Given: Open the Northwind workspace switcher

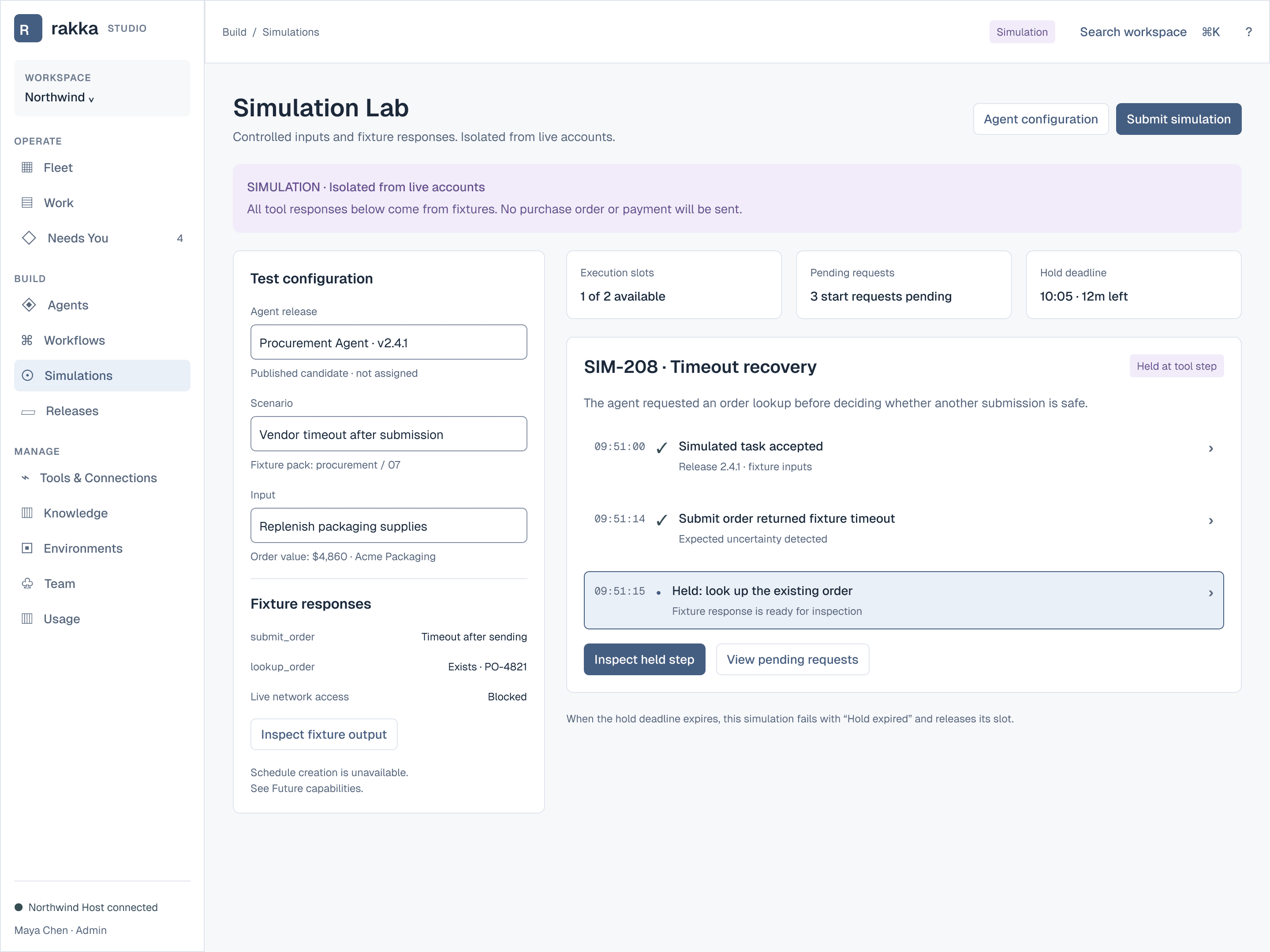Looking at the screenshot, I should tap(102, 89).
